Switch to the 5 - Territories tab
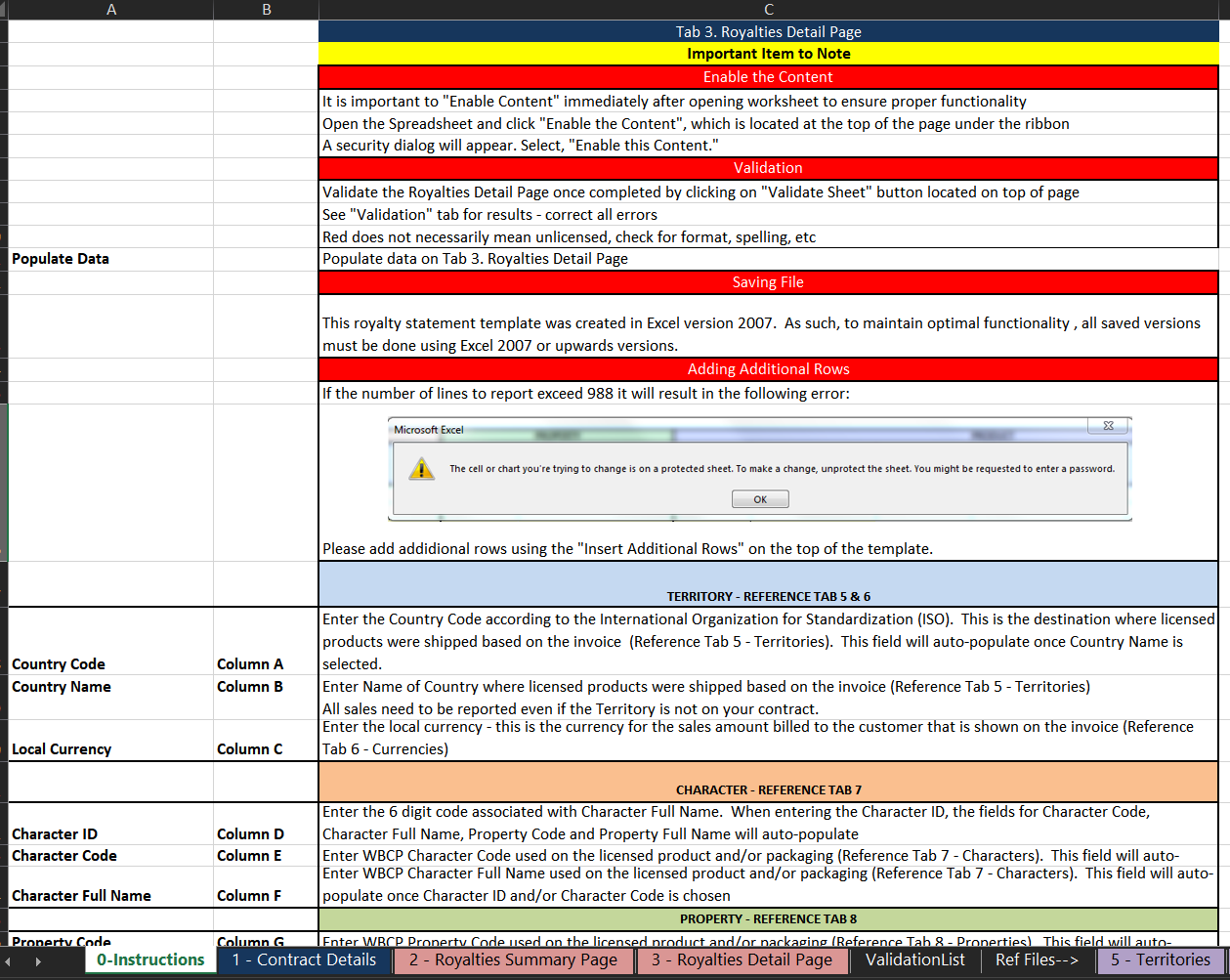The width and height of the screenshot is (1230, 980). 1160,959
